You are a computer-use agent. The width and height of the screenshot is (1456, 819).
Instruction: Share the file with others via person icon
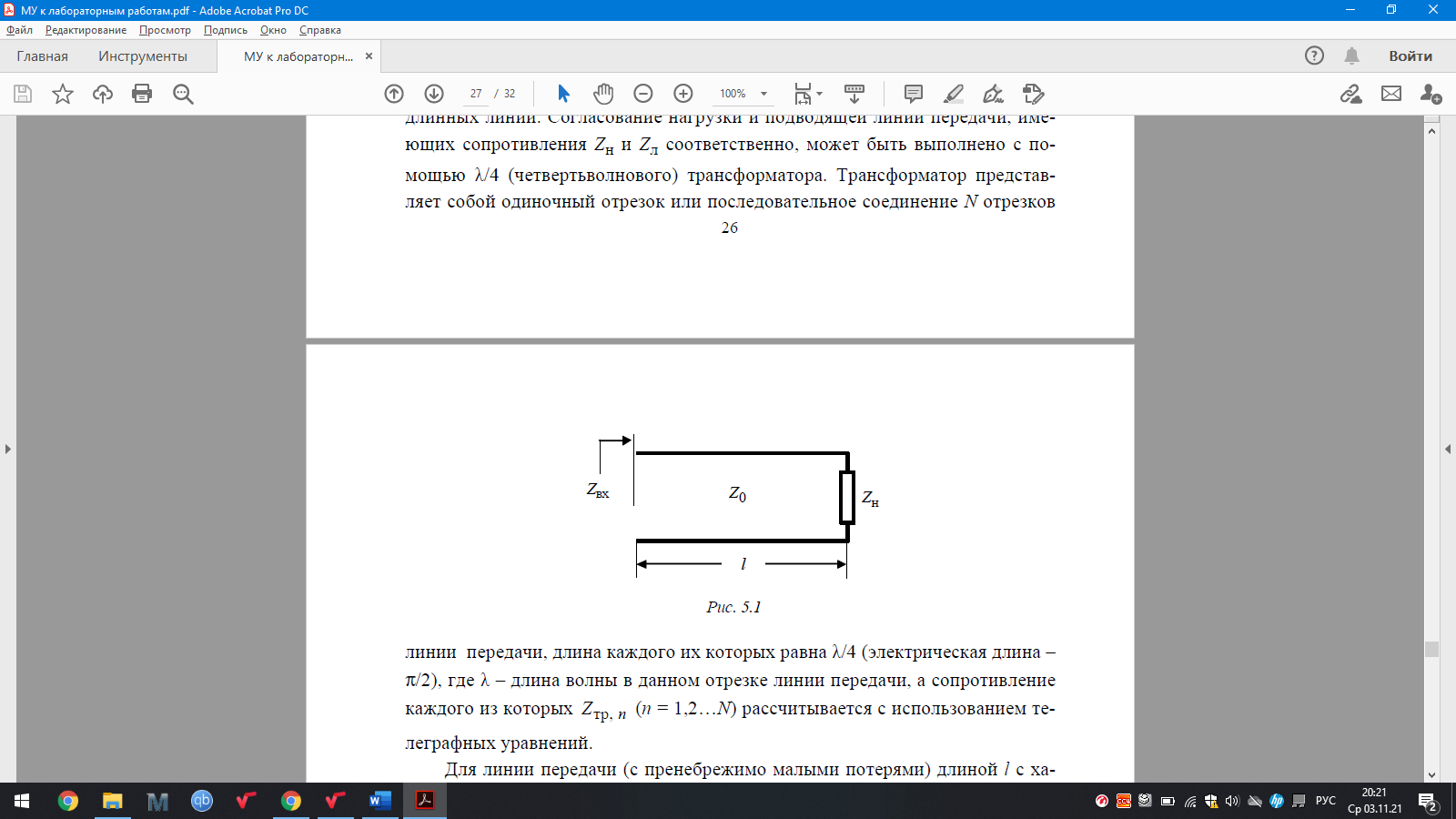click(1431, 94)
